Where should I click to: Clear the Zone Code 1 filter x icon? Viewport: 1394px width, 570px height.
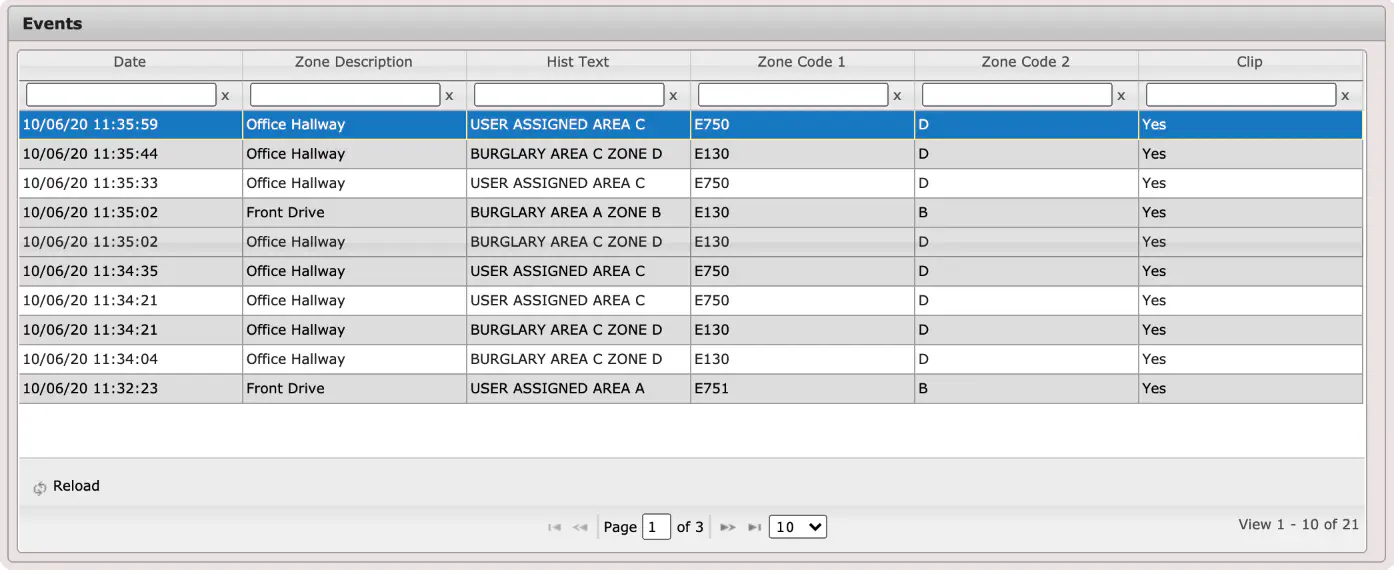tap(897, 96)
